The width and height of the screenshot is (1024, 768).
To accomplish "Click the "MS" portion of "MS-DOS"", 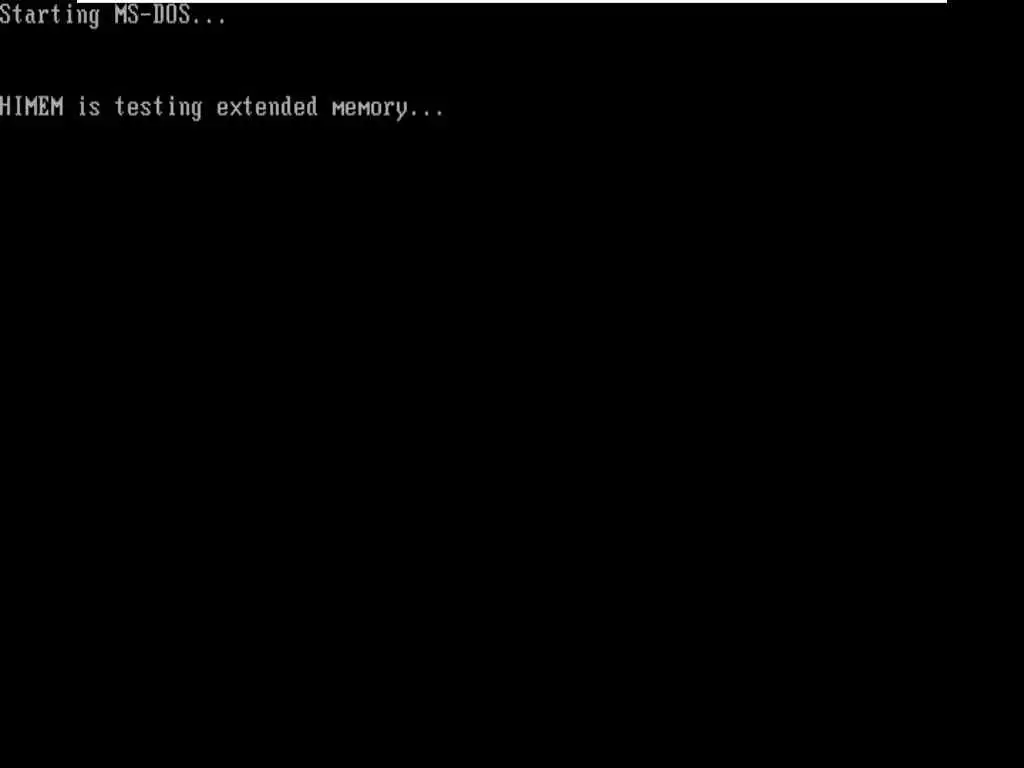I will click(127, 14).
